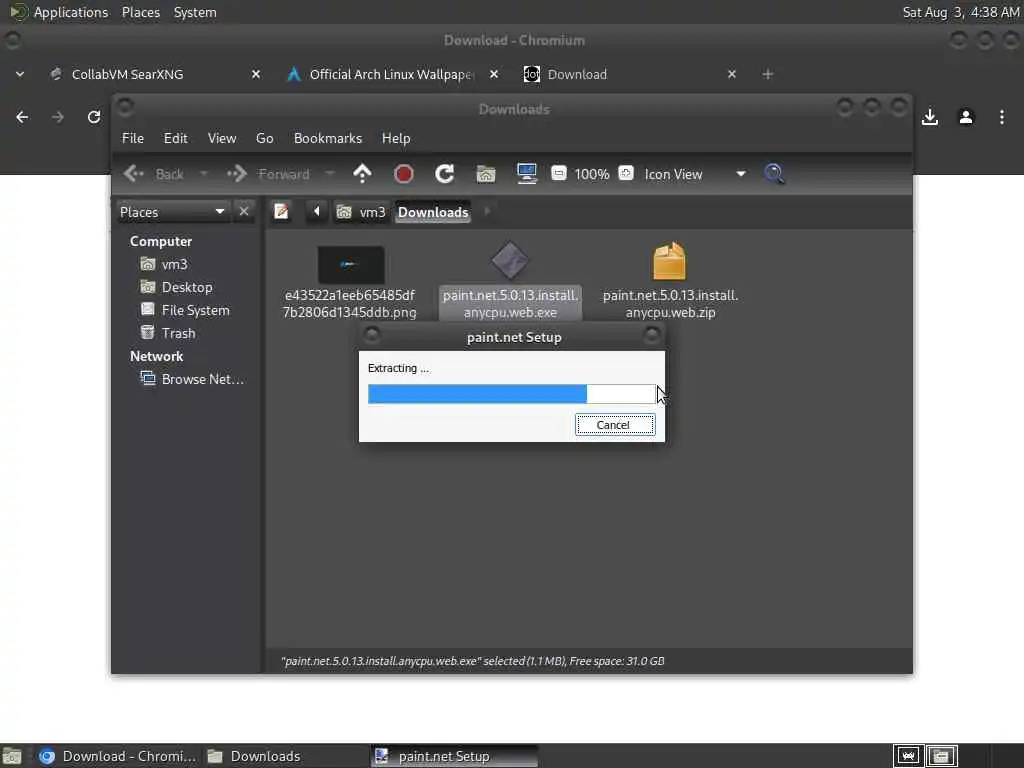Open the Applications menu in top panel

click(x=59, y=12)
